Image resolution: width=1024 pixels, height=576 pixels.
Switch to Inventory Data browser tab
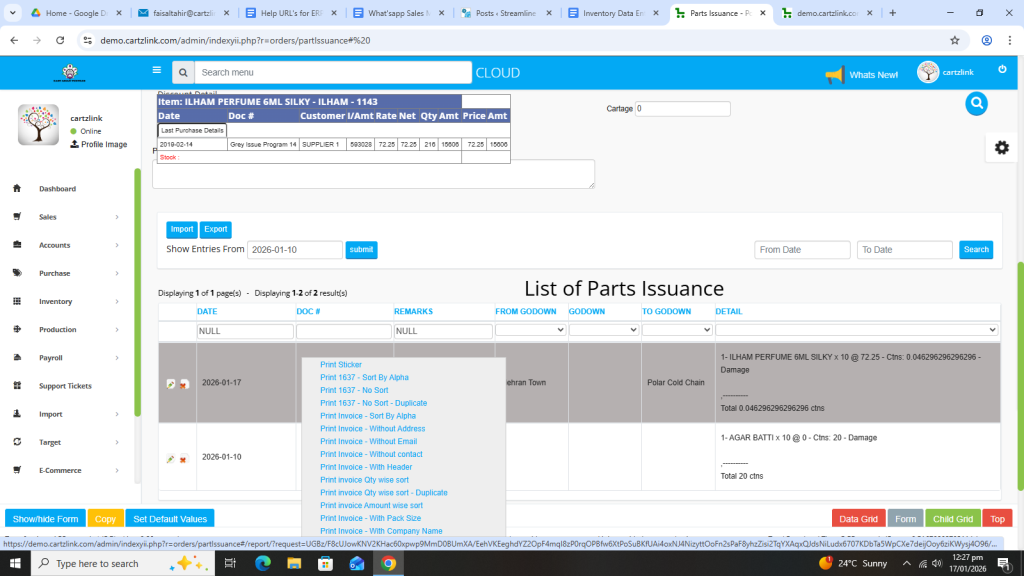point(612,13)
